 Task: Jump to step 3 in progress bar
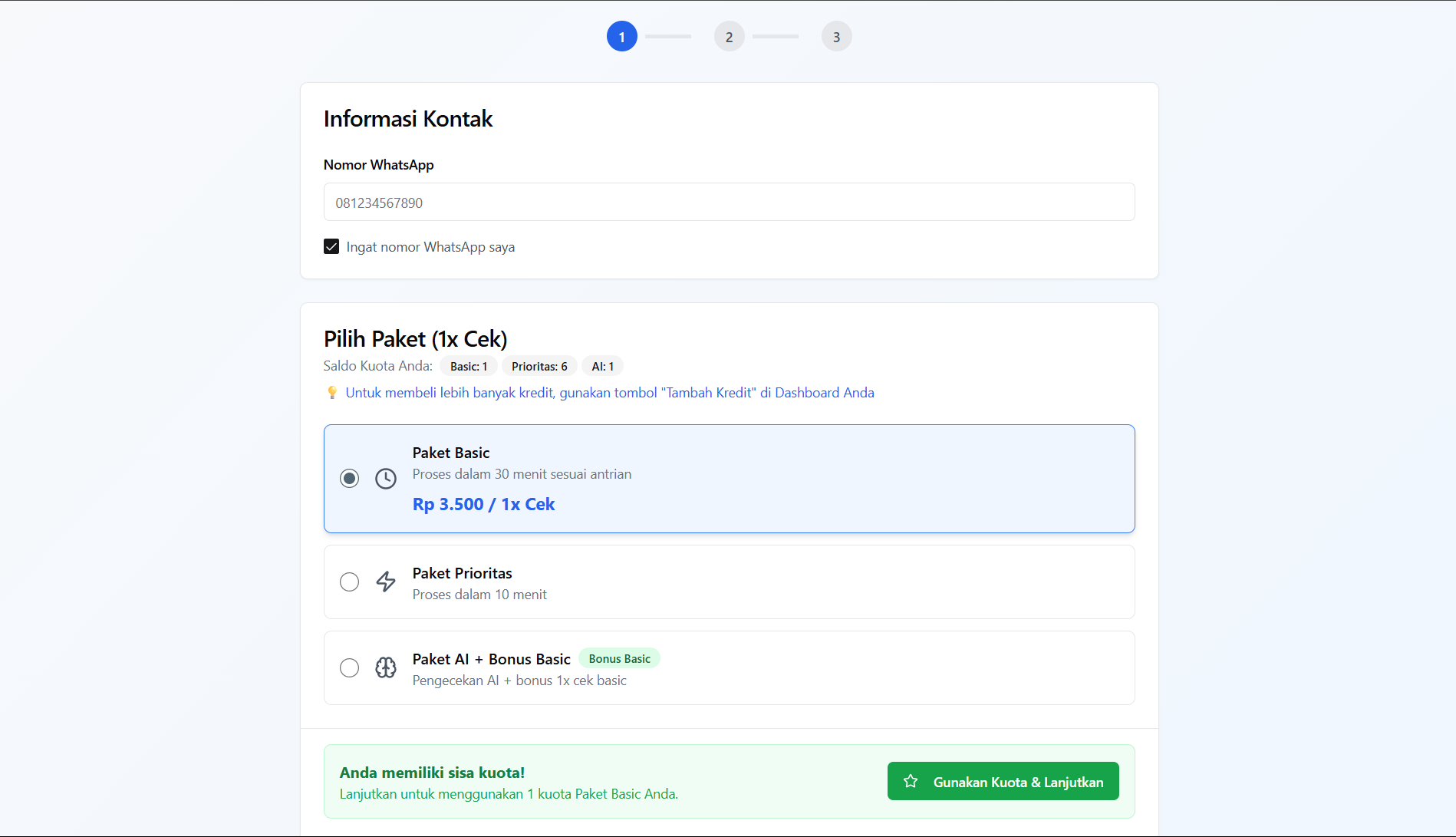coord(836,36)
